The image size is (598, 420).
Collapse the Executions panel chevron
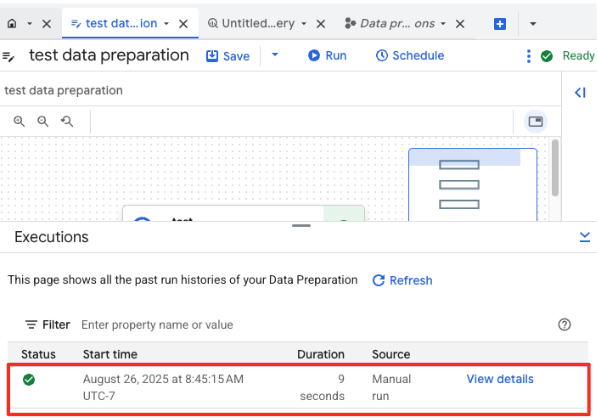pos(585,237)
